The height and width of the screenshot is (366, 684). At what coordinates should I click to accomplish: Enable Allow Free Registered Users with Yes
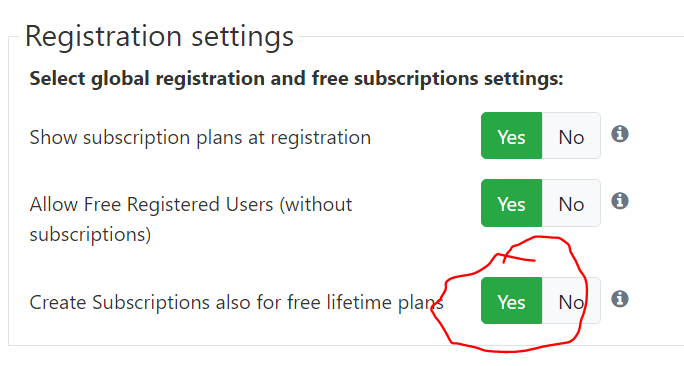point(511,203)
